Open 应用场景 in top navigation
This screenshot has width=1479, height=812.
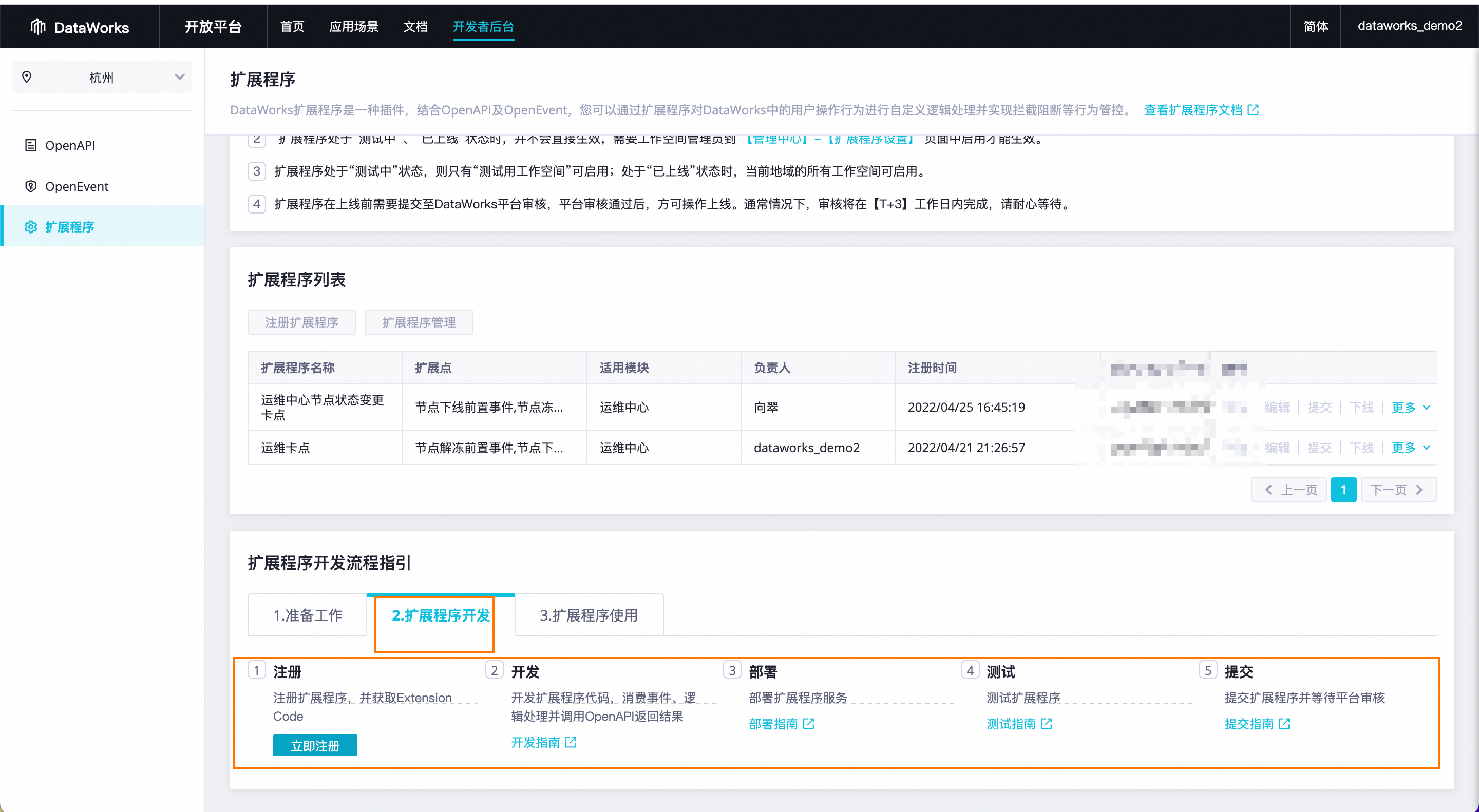coord(354,26)
